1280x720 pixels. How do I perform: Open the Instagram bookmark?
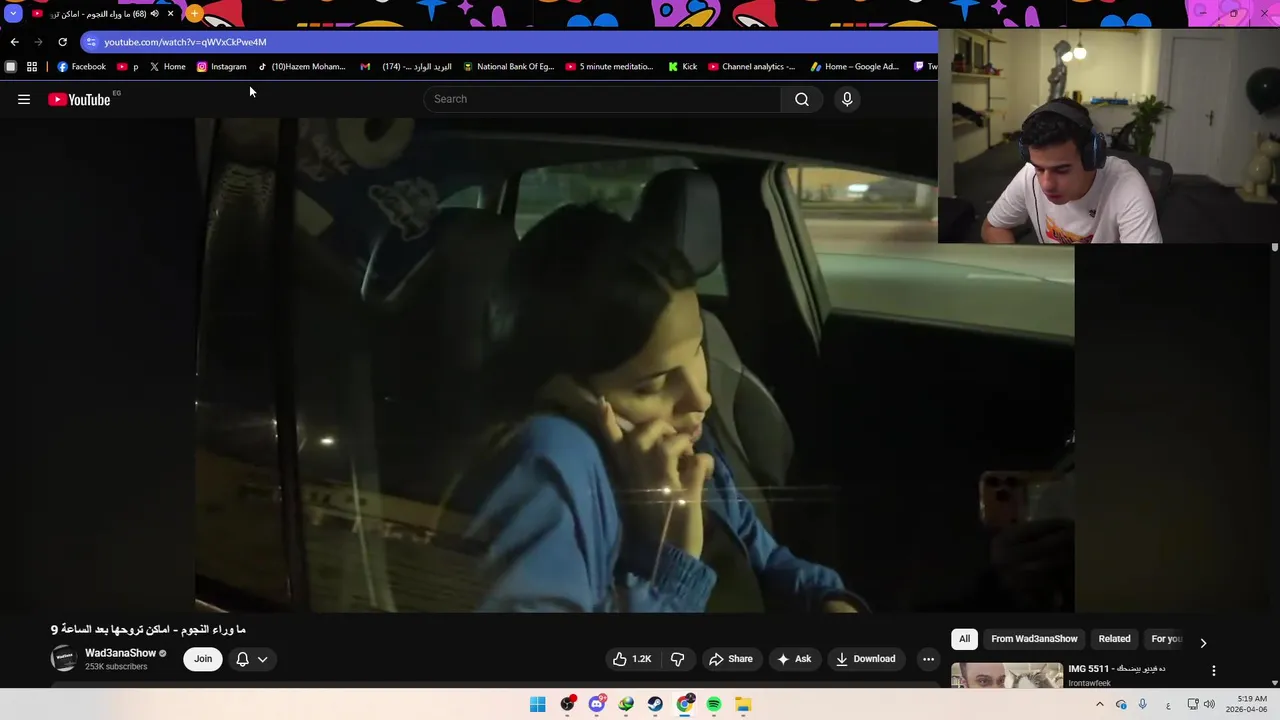tap(221, 67)
